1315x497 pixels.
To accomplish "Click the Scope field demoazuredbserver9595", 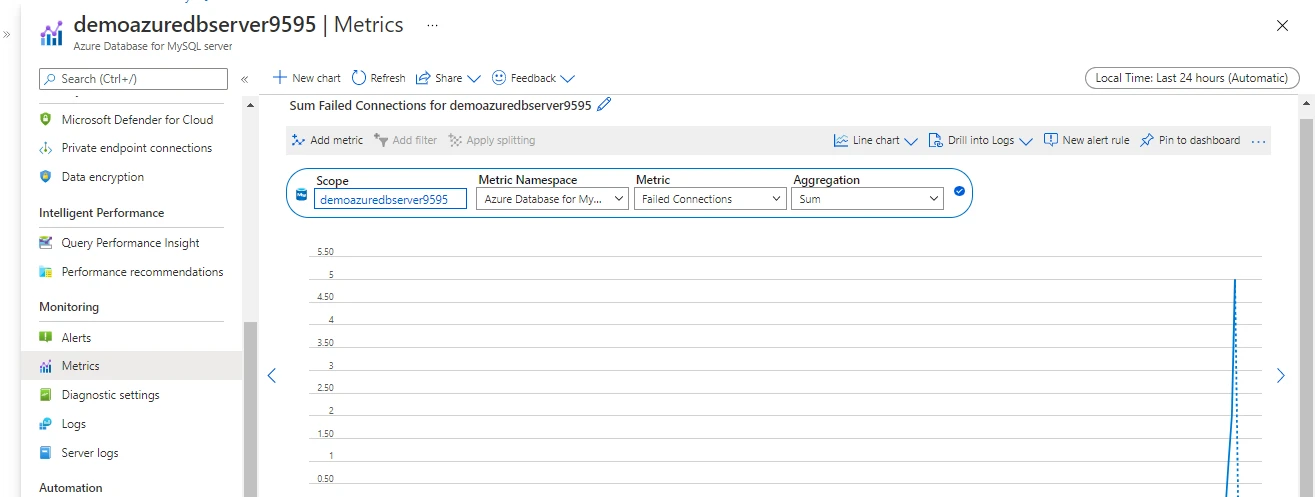I will [391, 199].
